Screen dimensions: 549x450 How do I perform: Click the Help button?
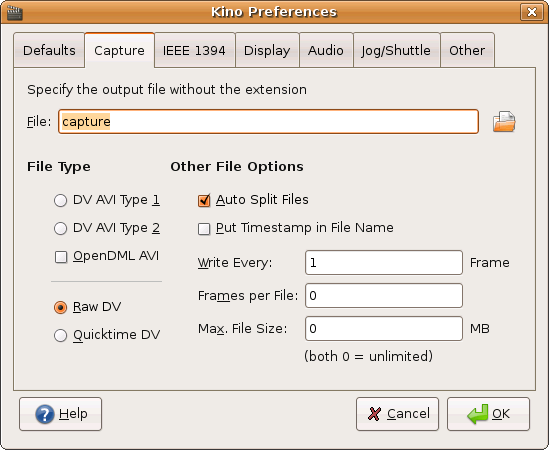[61, 414]
